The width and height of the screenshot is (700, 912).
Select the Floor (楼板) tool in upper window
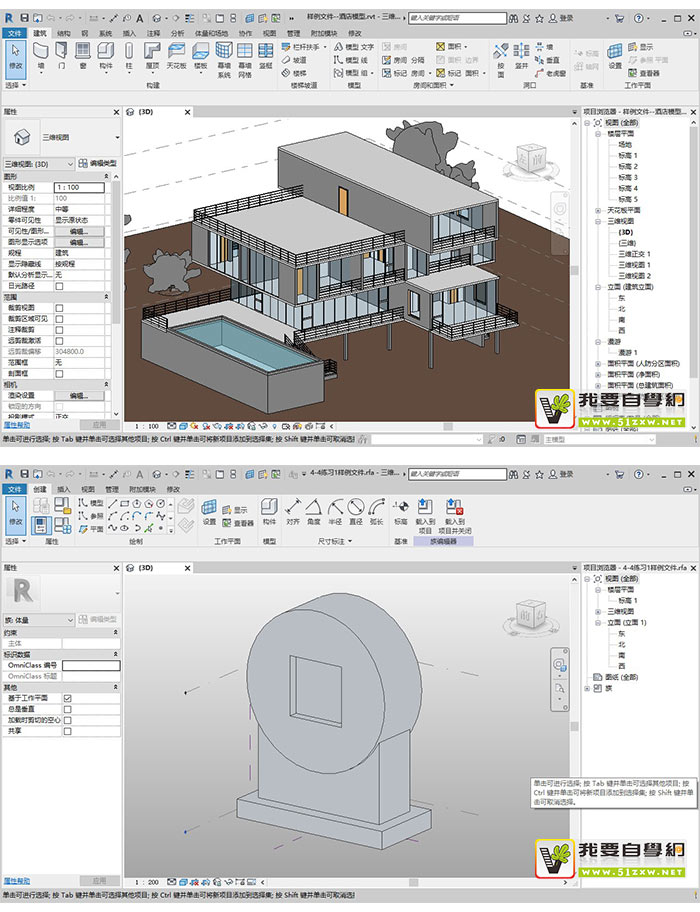[x=201, y=56]
